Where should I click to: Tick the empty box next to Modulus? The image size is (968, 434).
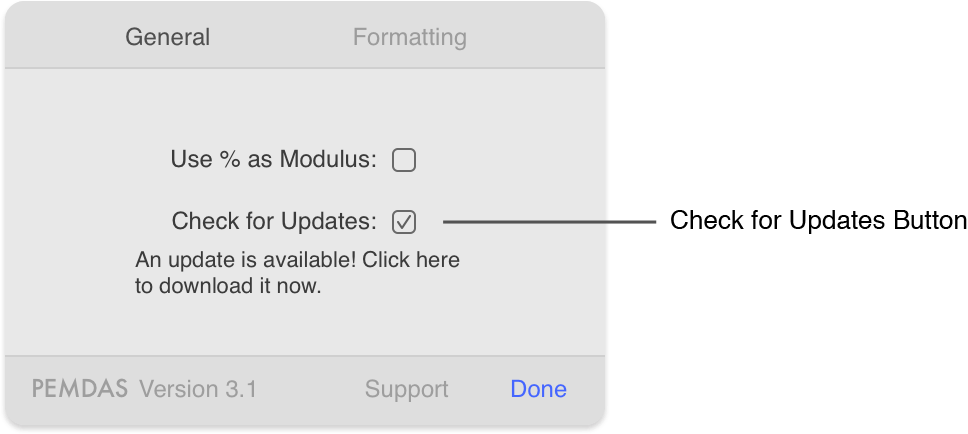coord(404,161)
